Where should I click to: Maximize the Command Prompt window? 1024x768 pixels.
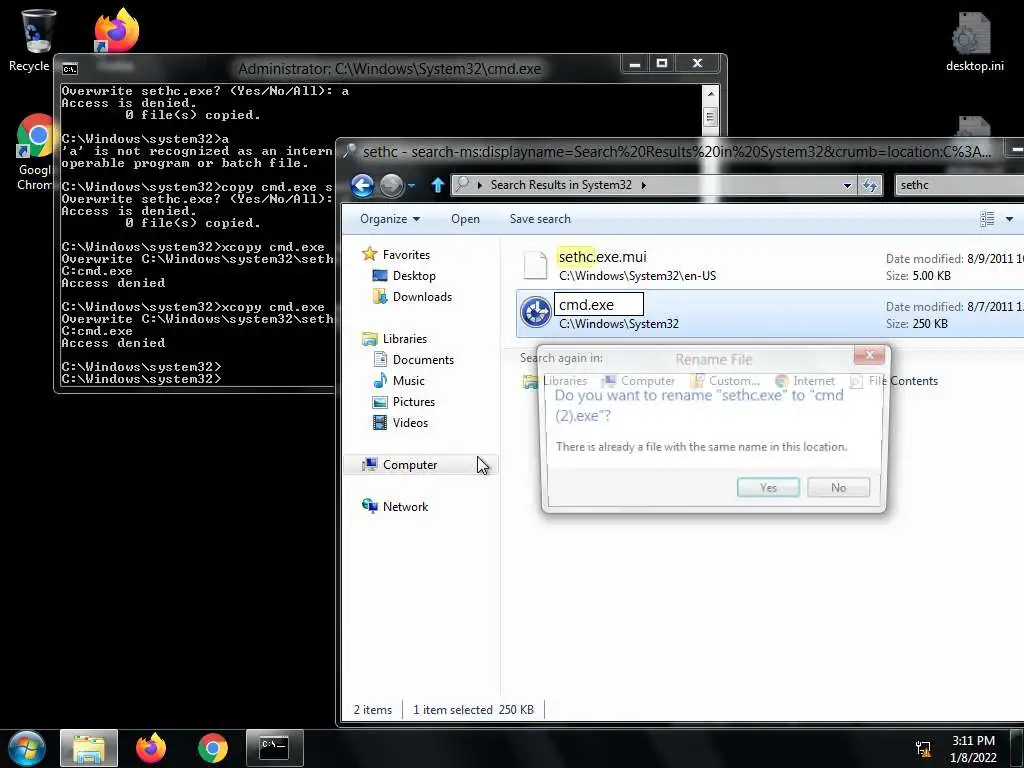click(662, 63)
